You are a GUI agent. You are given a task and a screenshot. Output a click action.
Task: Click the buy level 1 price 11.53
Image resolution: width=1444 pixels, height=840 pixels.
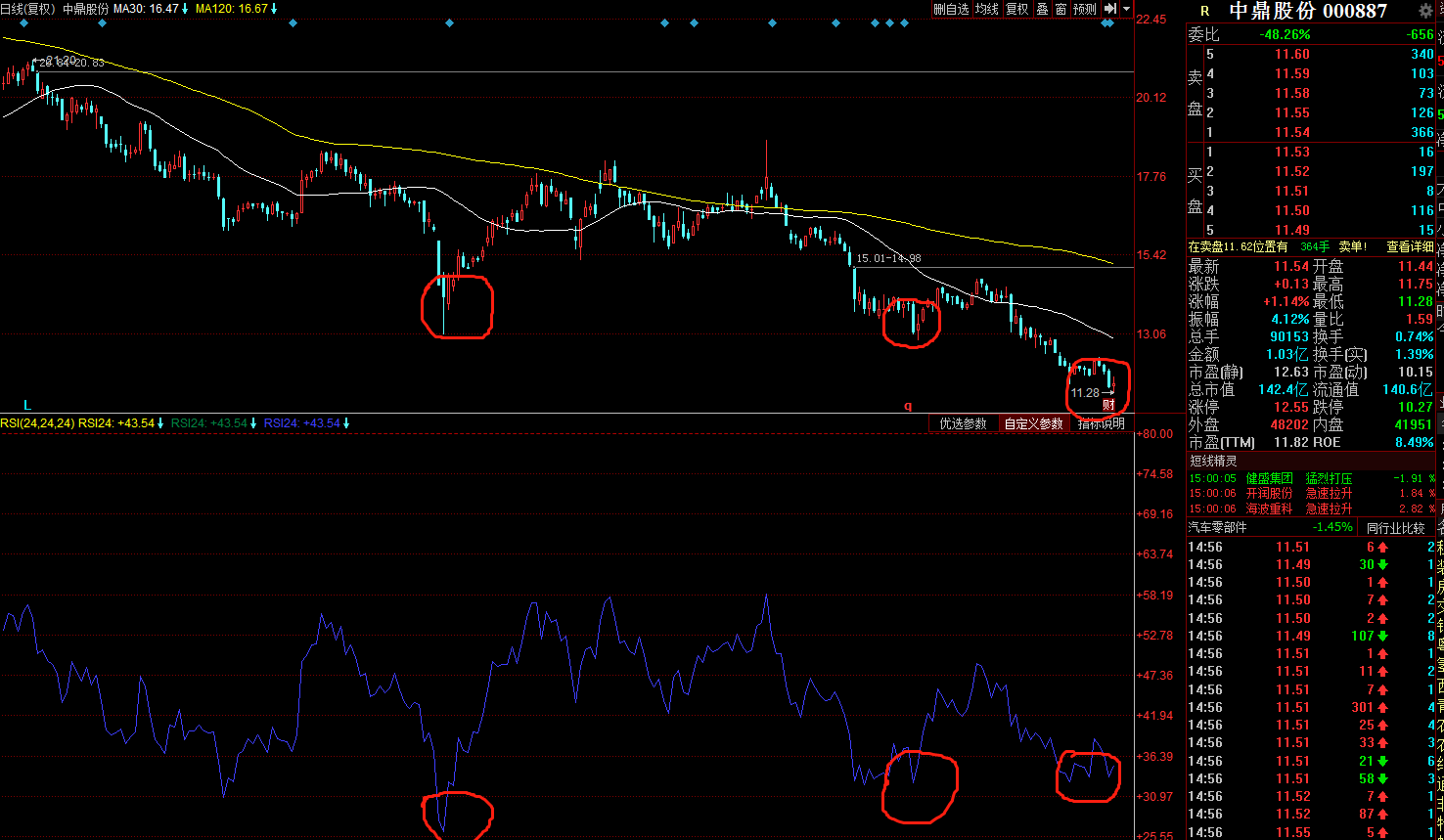[x=1291, y=153]
